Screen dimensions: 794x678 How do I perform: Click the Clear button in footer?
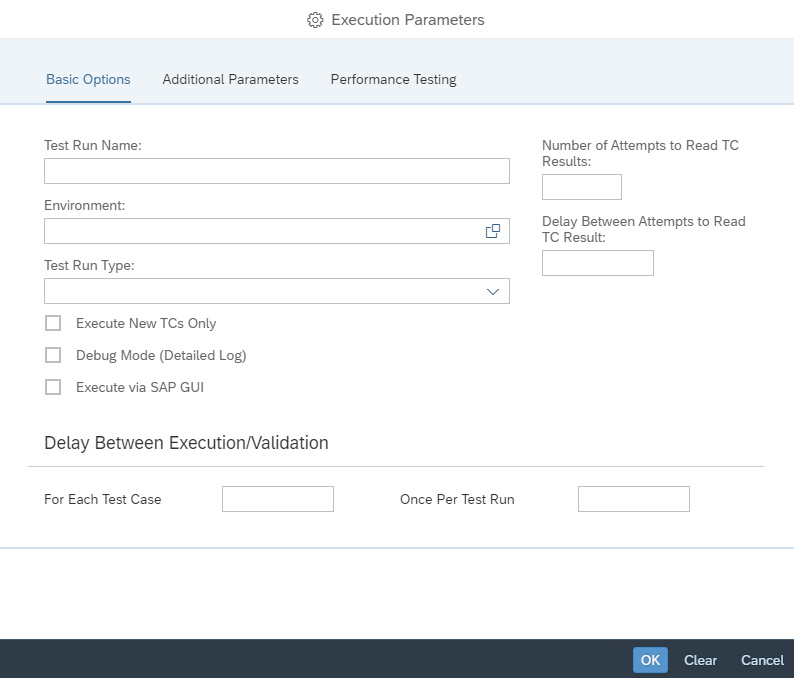coord(700,660)
